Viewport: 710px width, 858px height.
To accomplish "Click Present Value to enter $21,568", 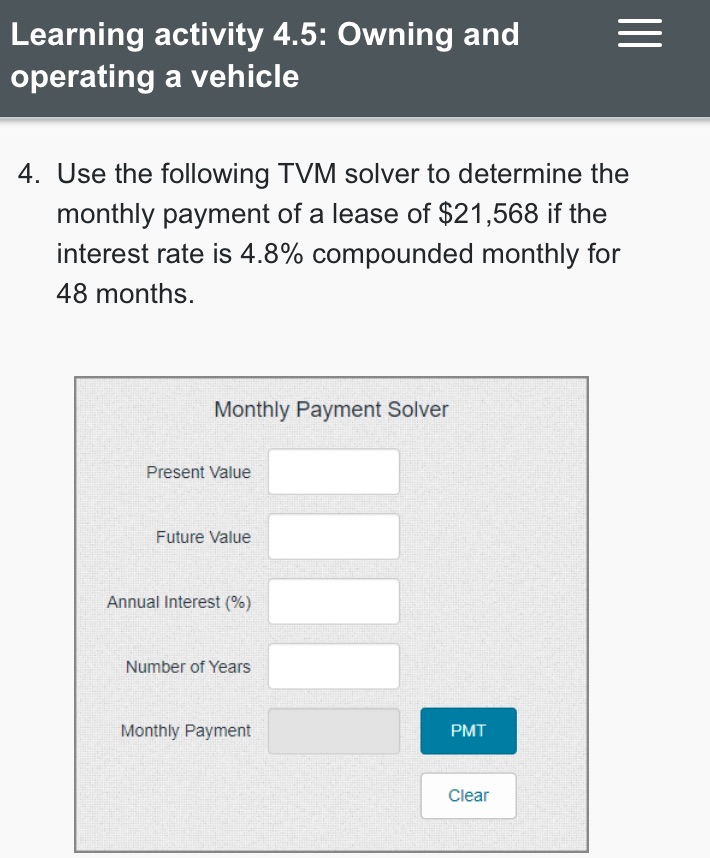I will pos(333,471).
